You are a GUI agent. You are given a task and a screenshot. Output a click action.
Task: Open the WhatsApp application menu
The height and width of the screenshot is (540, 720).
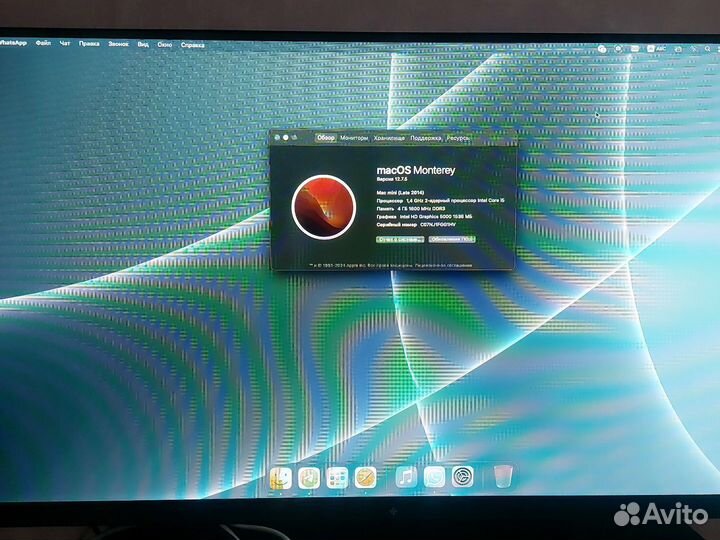tap(13, 42)
